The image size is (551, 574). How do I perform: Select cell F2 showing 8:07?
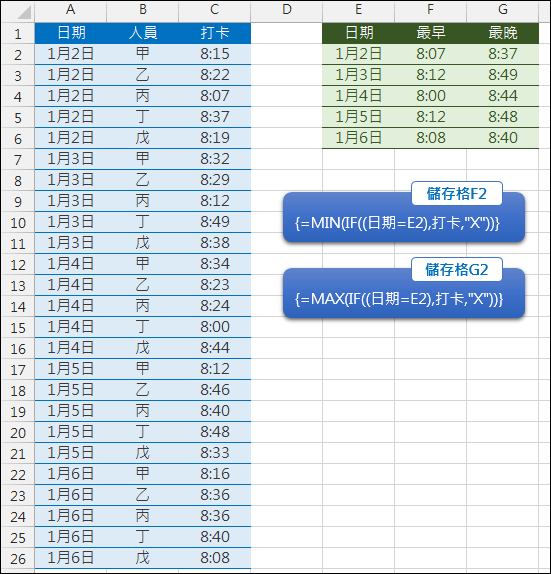431,54
